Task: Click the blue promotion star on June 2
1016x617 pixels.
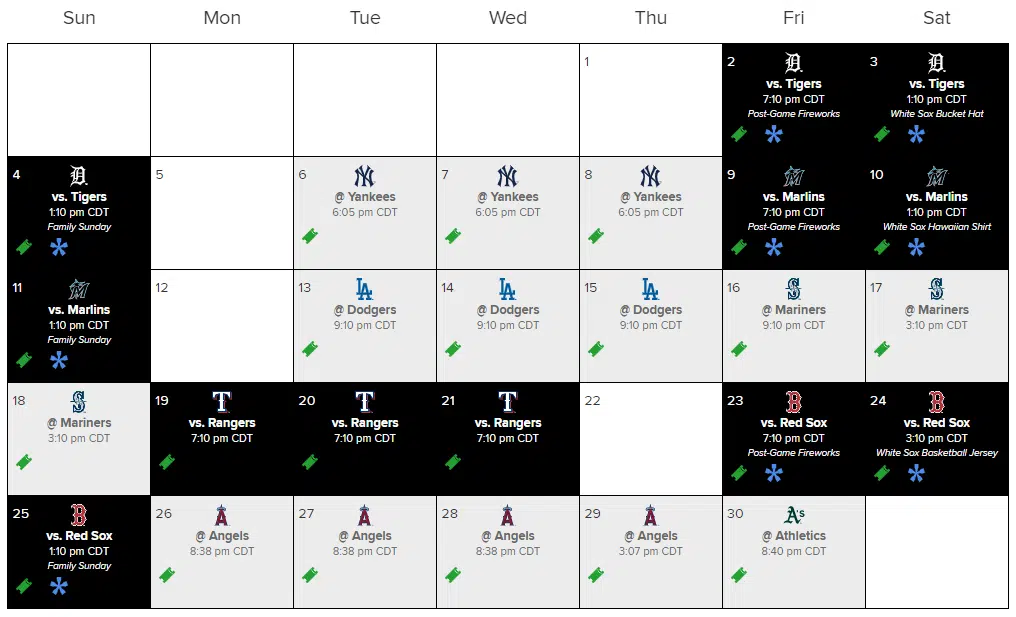Action: 773,134
